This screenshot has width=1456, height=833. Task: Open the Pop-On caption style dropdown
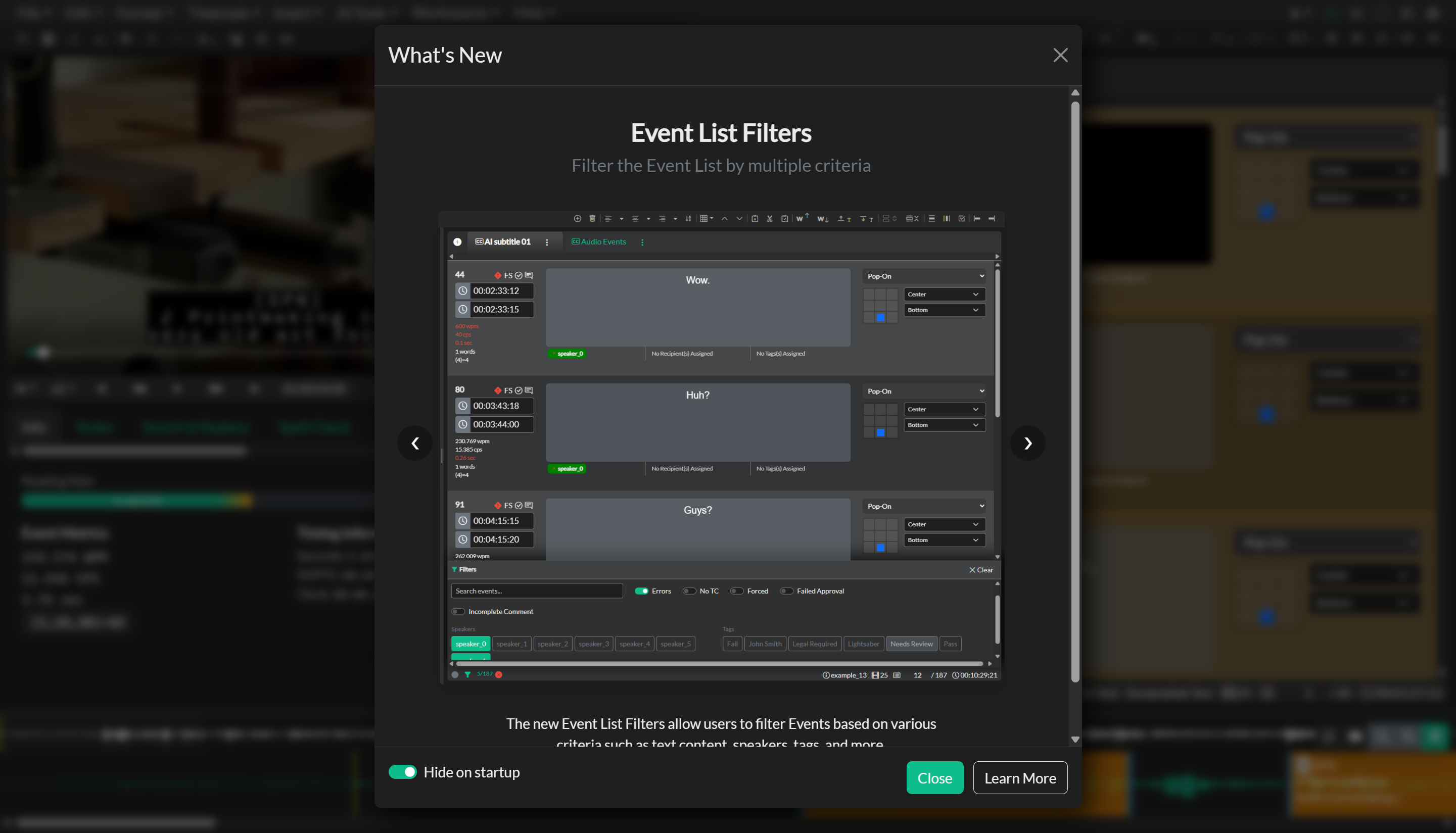tap(923, 276)
